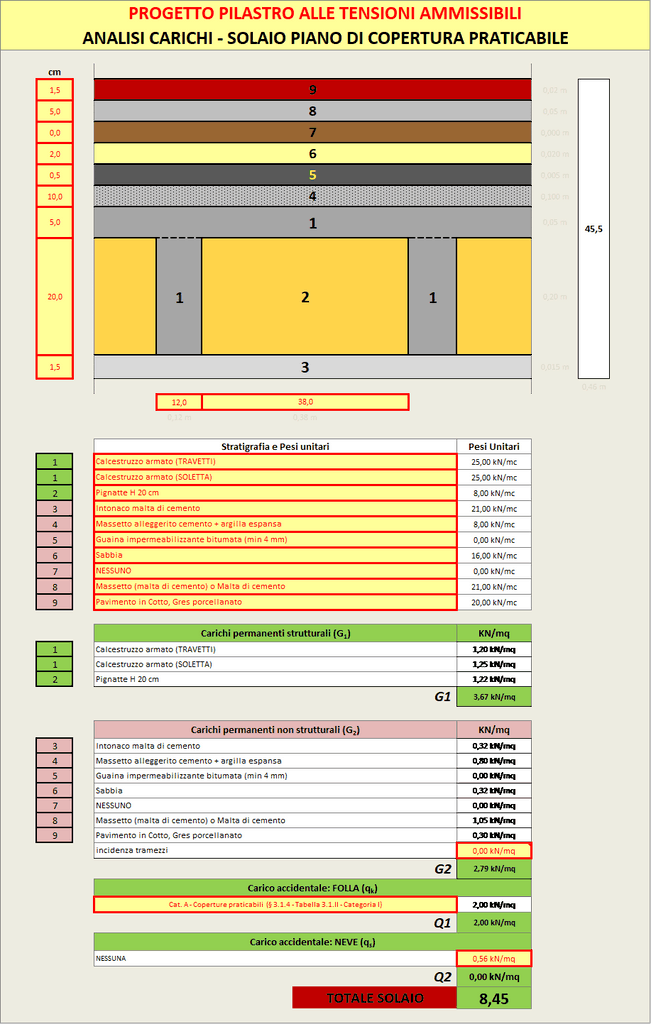The image size is (651, 1024).
Task: Open the Sabbia material cell in Stratigrafia
Action: [275, 555]
